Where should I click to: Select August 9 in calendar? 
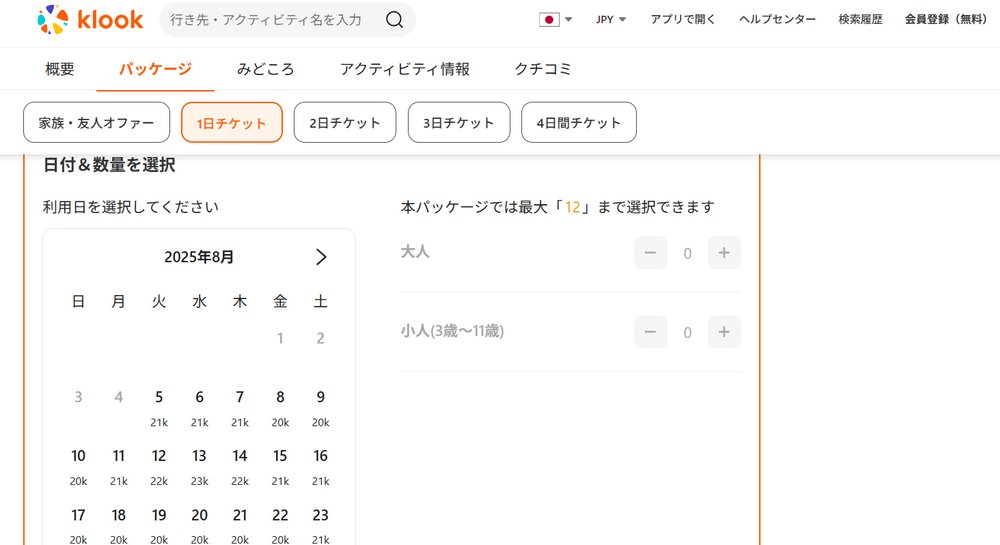tap(321, 408)
